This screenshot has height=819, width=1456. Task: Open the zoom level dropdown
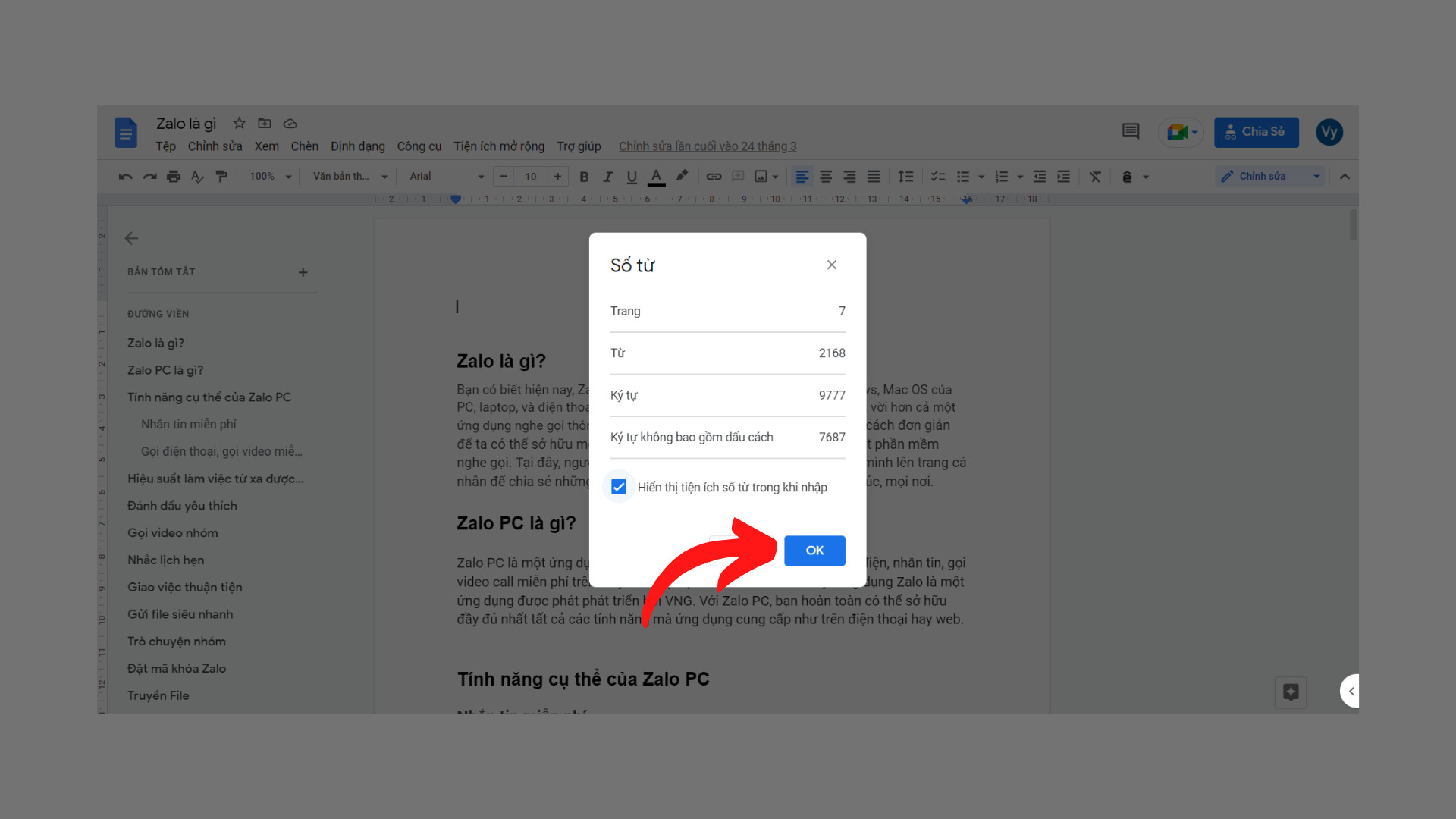point(268,176)
